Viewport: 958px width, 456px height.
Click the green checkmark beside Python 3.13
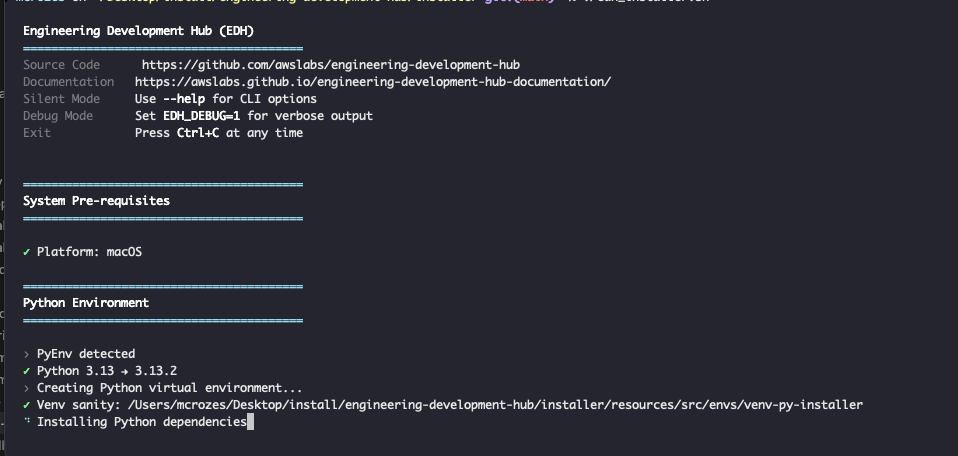(26, 371)
